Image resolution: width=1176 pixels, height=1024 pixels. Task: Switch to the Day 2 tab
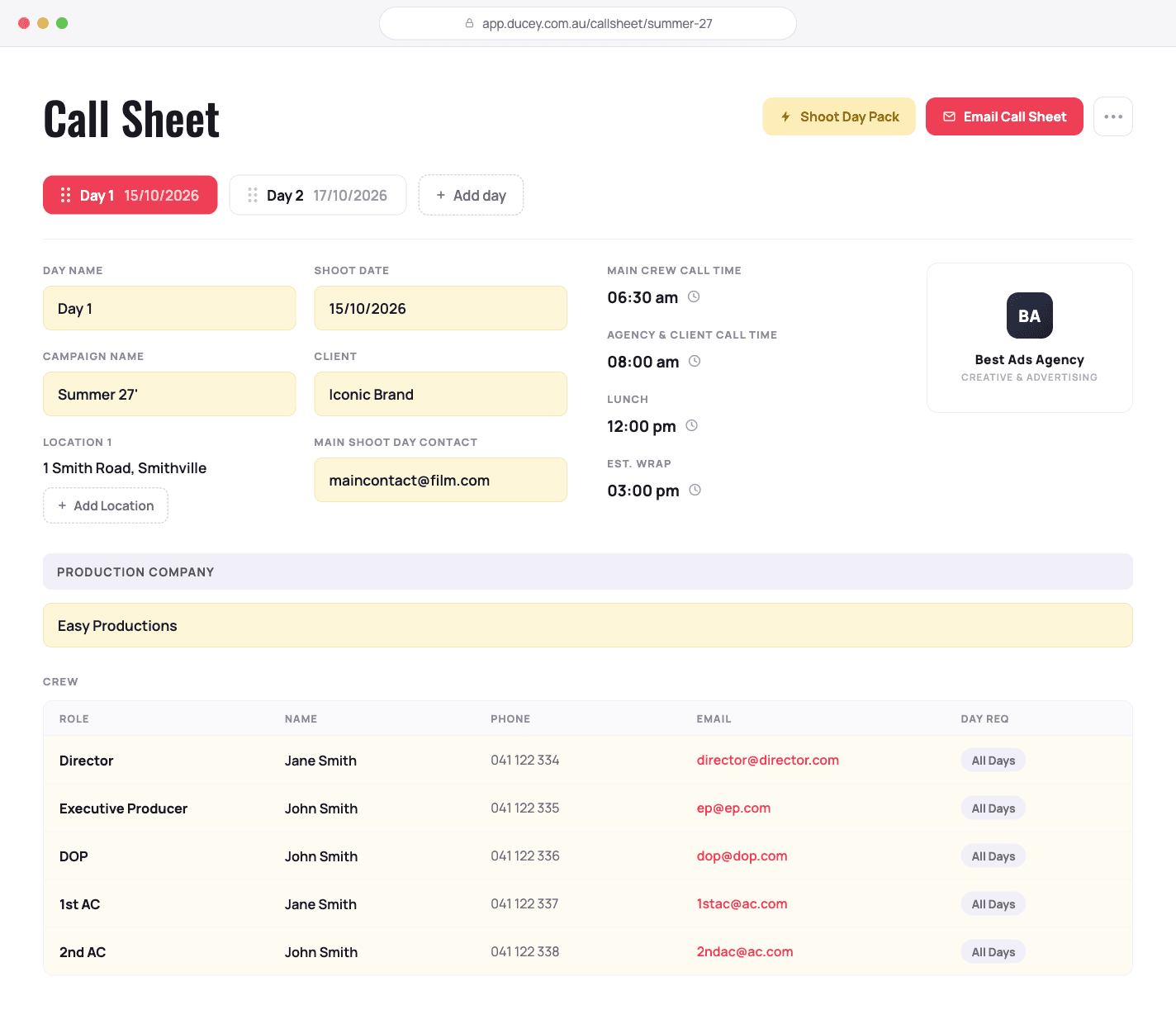[318, 195]
